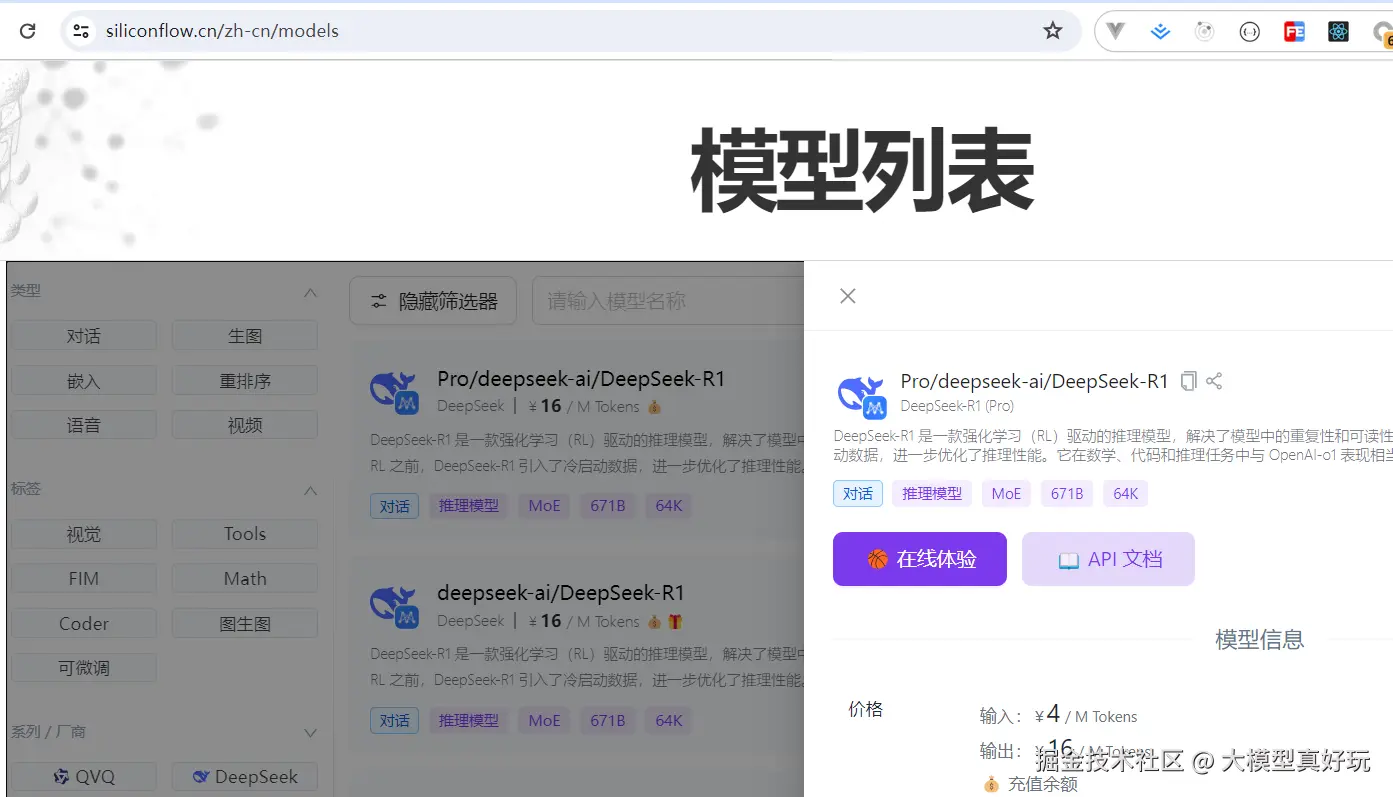This screenshot has height=797, width=1393.
Task: Toggle the 图生图 tag filter
Action: [x=245, y=624]
